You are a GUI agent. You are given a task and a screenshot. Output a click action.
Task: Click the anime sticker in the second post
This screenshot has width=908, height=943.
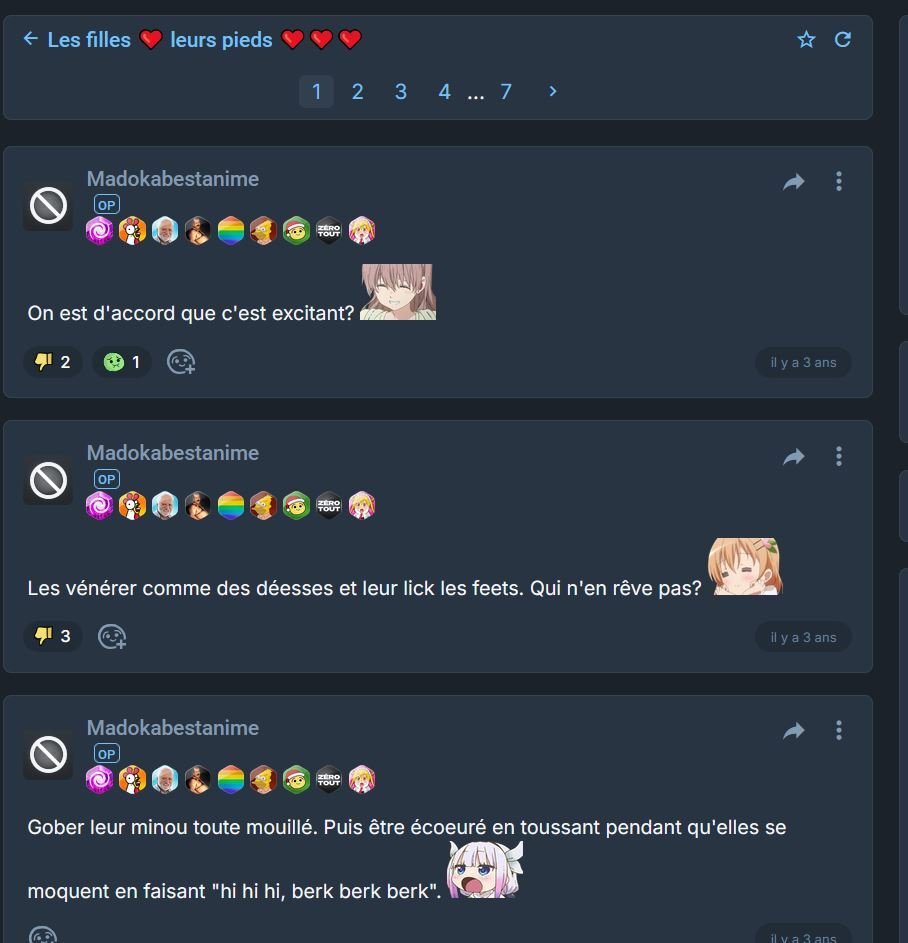pos(746,567)
